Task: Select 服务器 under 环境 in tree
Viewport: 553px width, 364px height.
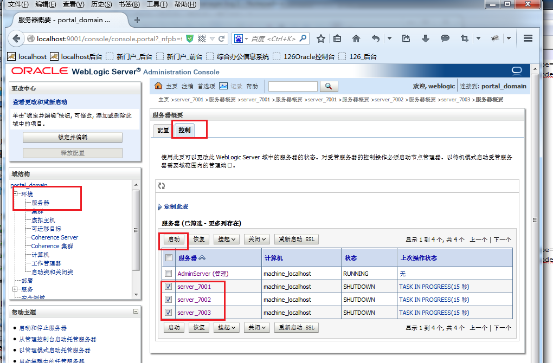Action: [40, 202]
